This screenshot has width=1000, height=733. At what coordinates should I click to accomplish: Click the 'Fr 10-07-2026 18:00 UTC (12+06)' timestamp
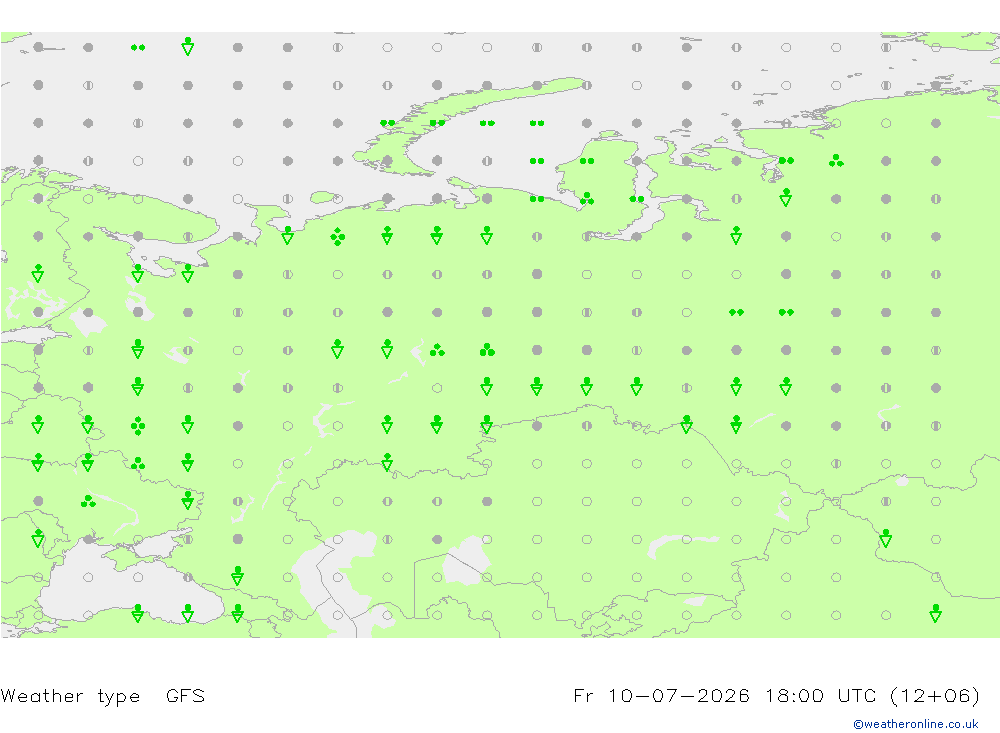776,695
